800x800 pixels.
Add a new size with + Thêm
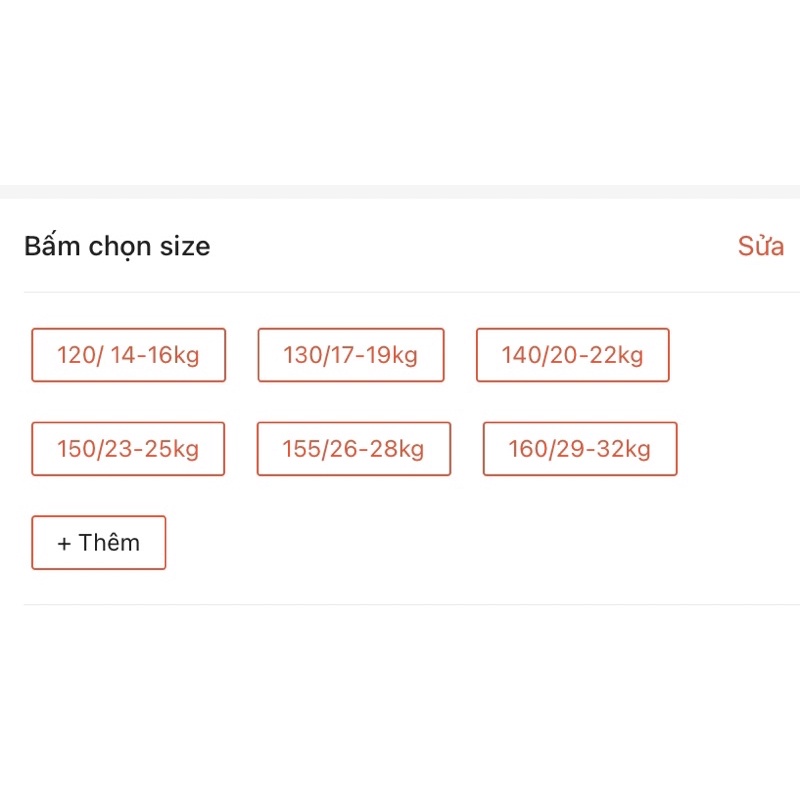click(99, 543)
